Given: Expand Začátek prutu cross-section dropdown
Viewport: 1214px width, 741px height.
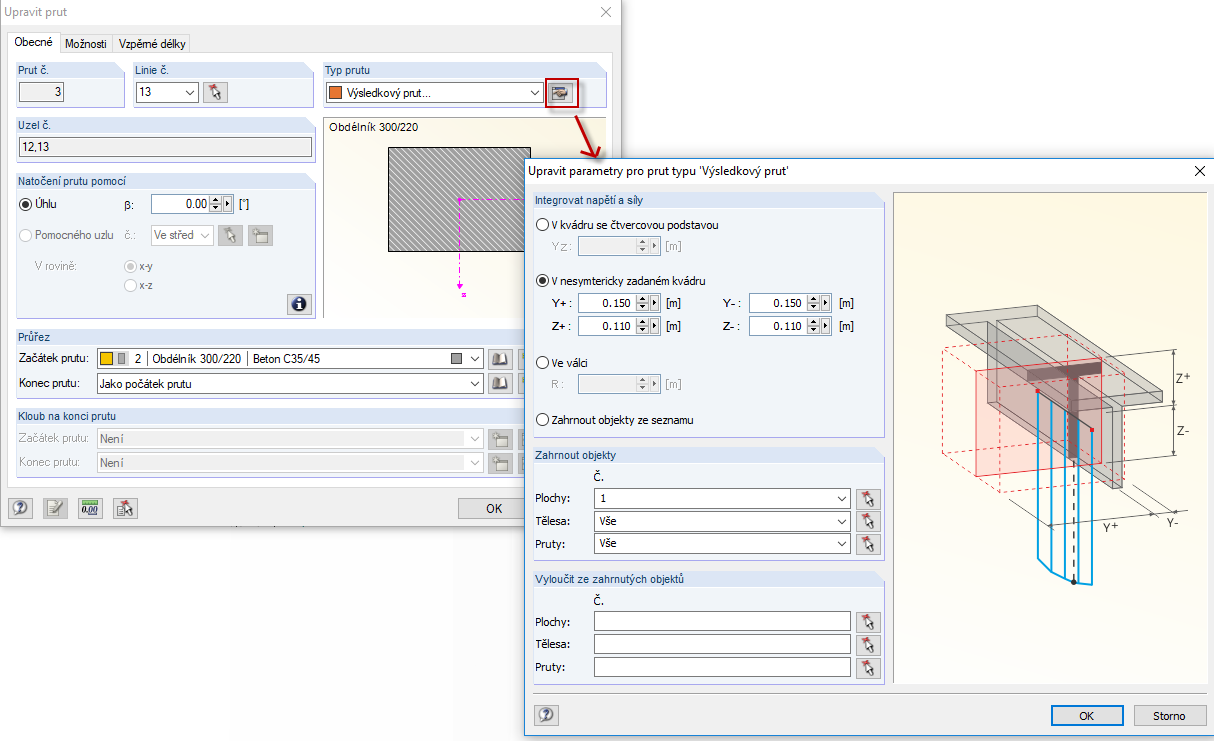Looking at the screenshot, I should tap(475, 358).
